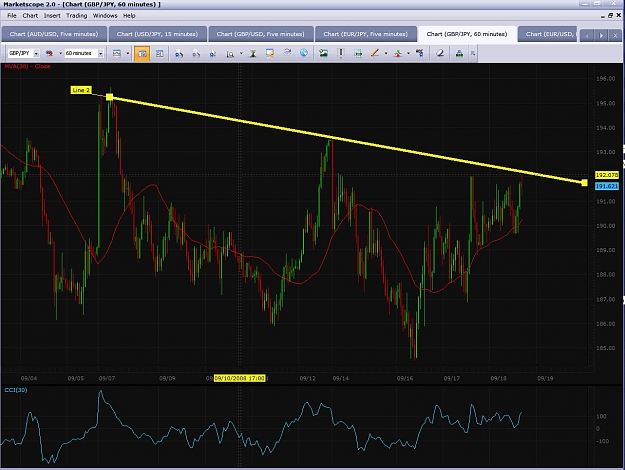Open the Insert menu
625x470 pixels.
click(52, 16)
